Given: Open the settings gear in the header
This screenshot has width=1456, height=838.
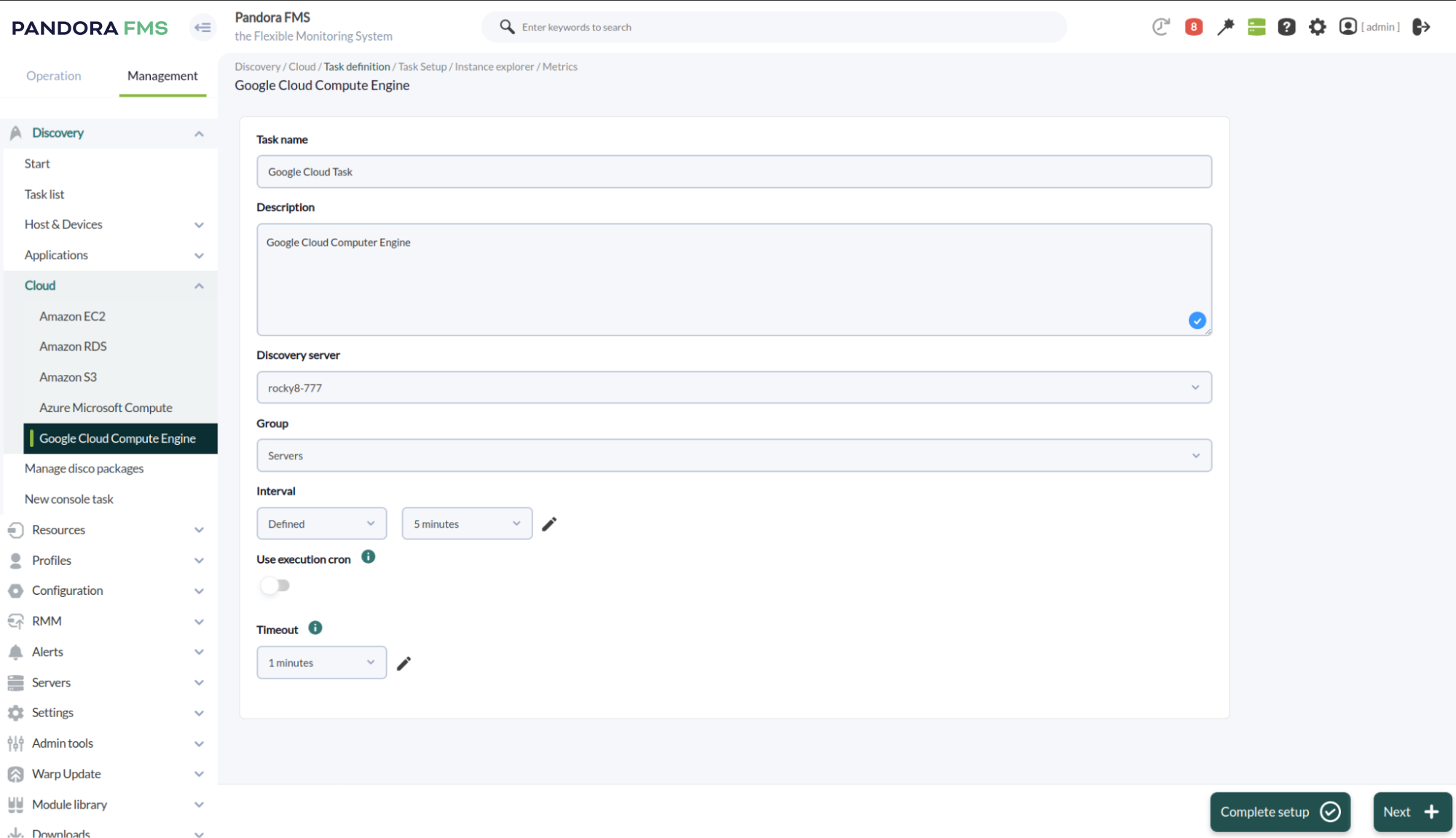Looking at the screenshot, I should [x=1317, y=26].
